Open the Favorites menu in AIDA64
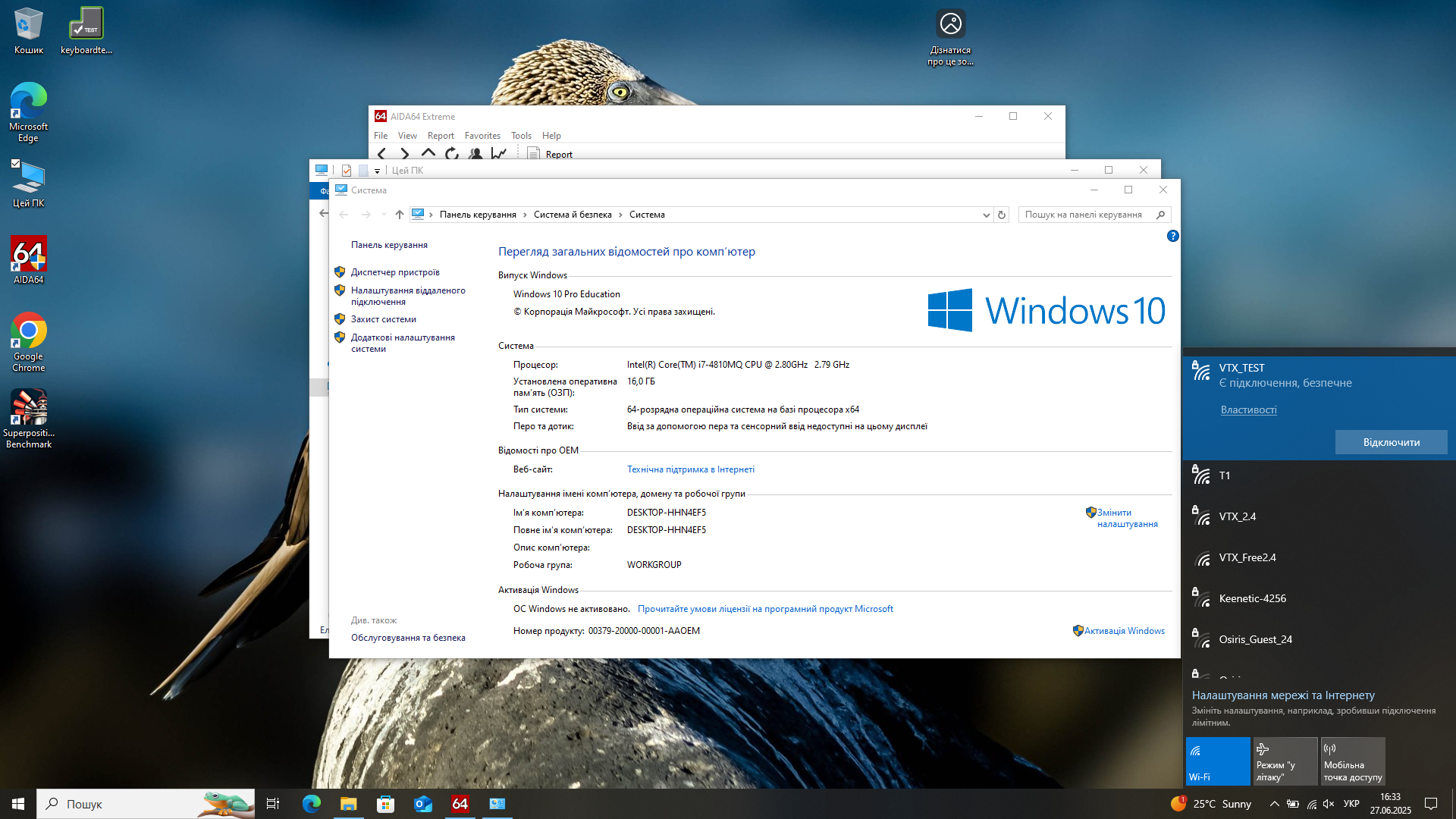This screenshot has height=819, width=1456. [x=482, y=136]
